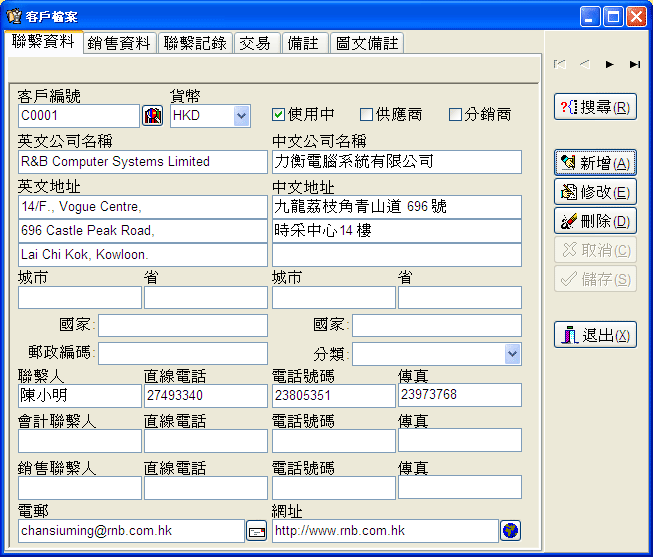Viewport: 653px width, 557px height.
Task: Go to previous record arrow
Action: 585,64
